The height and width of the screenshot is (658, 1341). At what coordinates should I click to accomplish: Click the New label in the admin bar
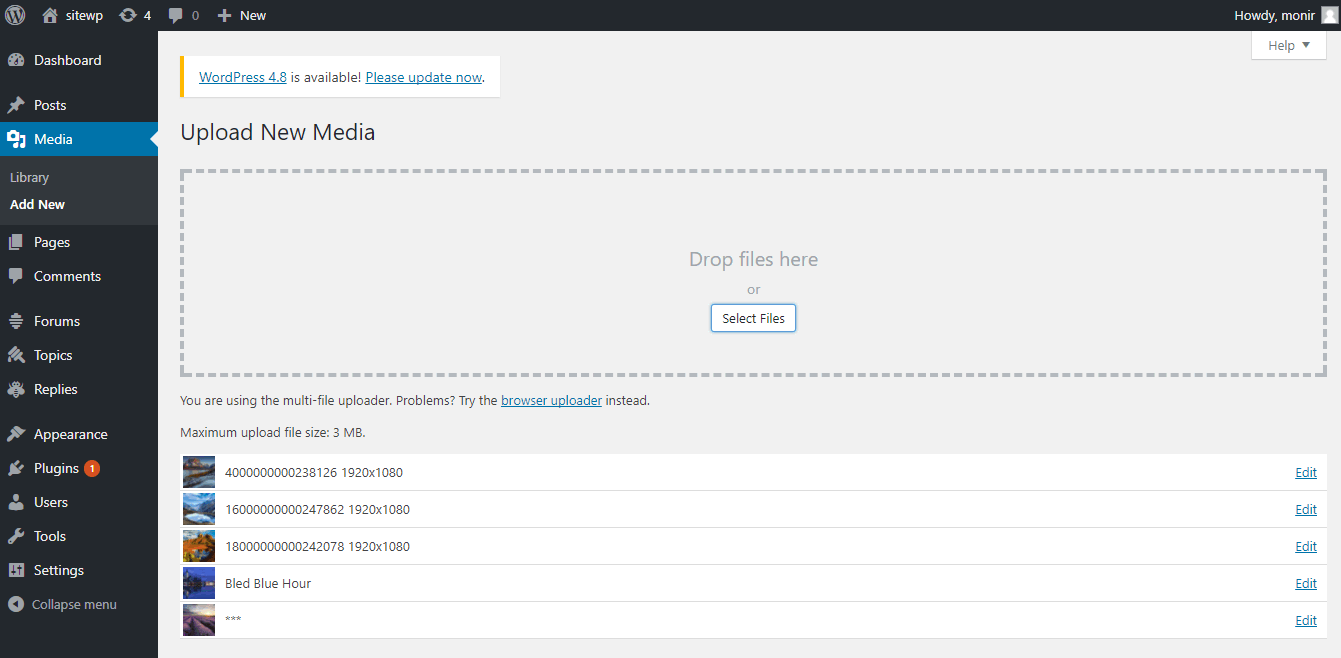253,15
